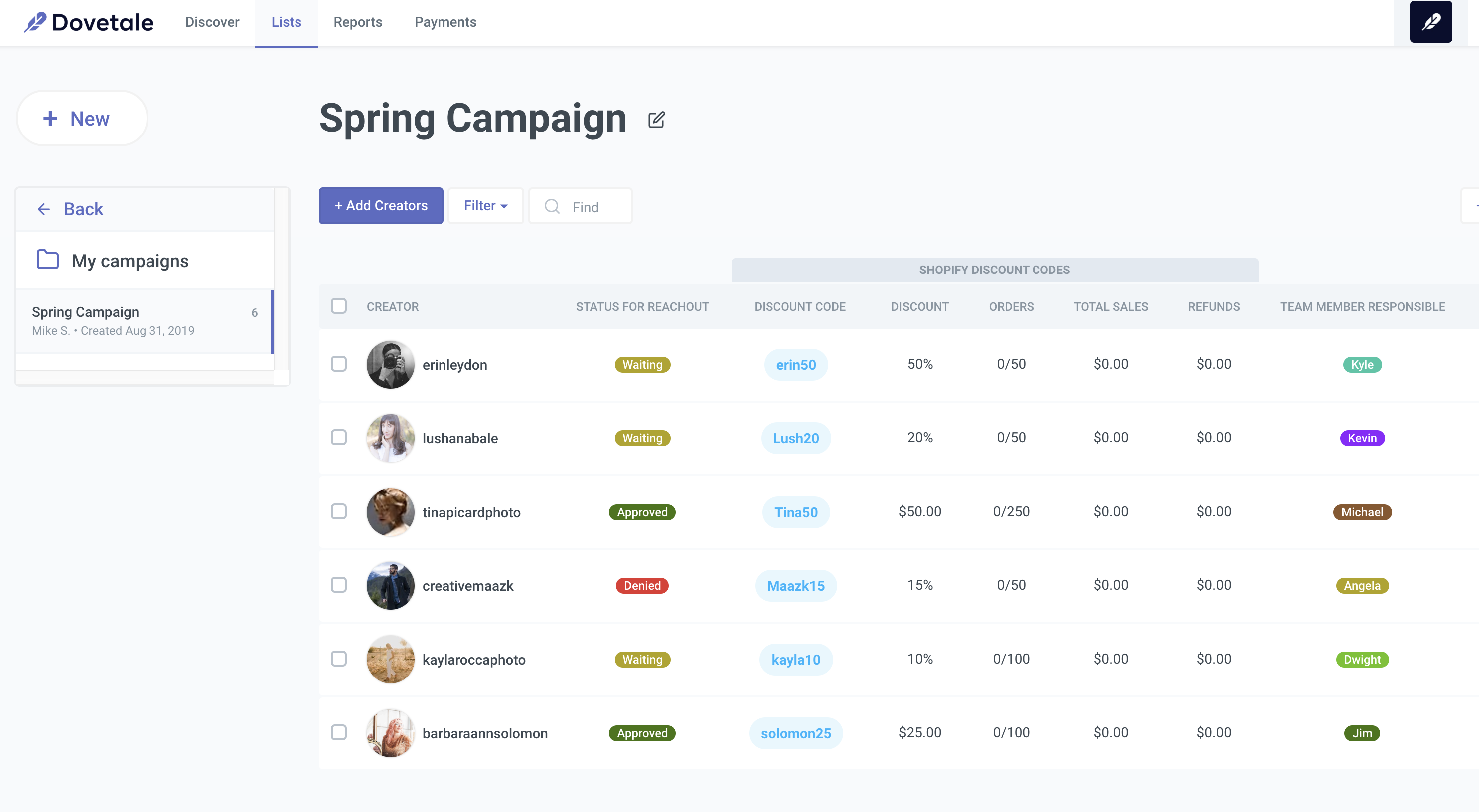Click the Waiting status badge for kaylaroccaphoto
Screen dimensions: 1479x812
(642, 660)
